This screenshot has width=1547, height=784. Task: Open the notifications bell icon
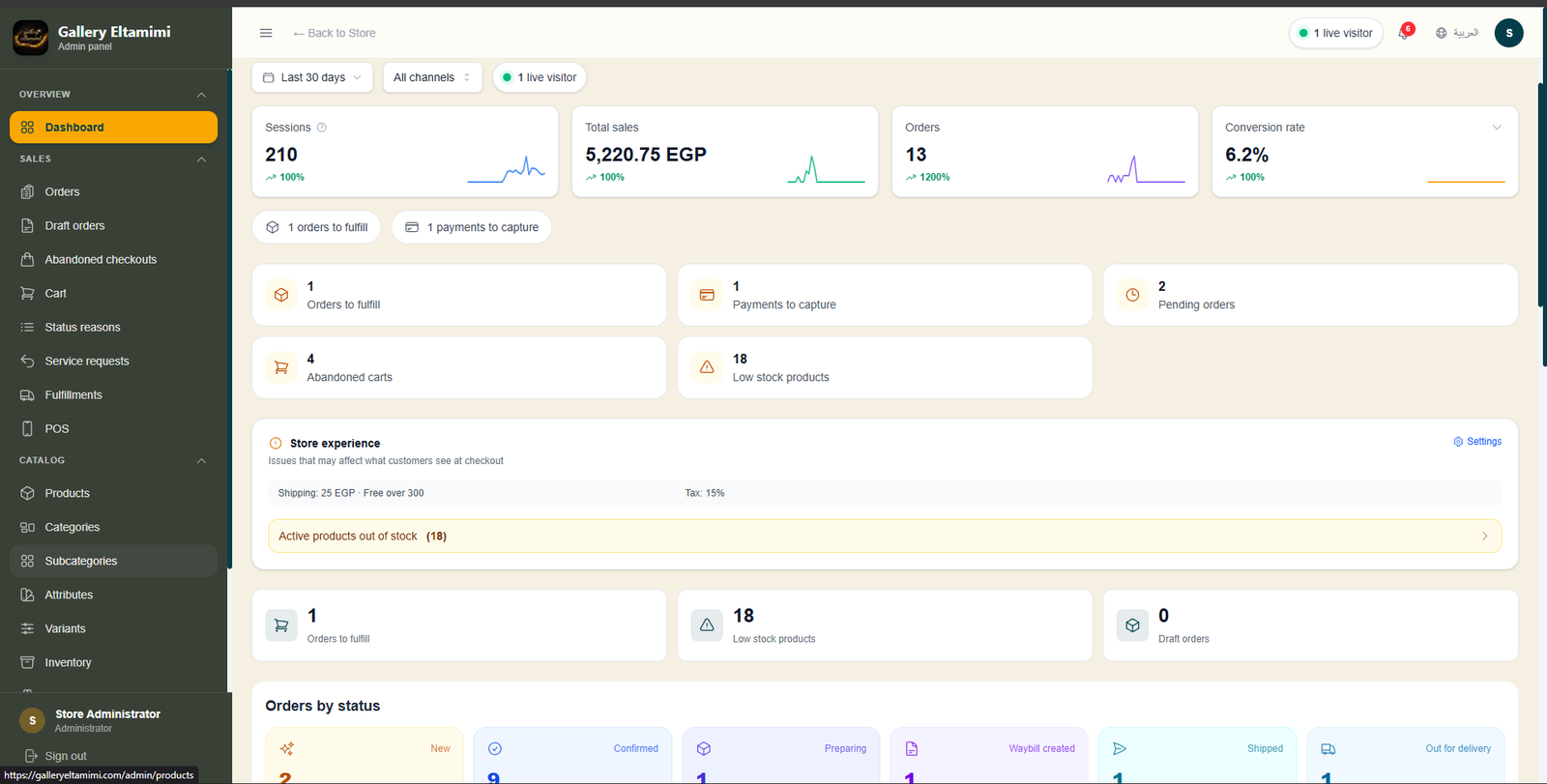click(x=1404, y=33)
